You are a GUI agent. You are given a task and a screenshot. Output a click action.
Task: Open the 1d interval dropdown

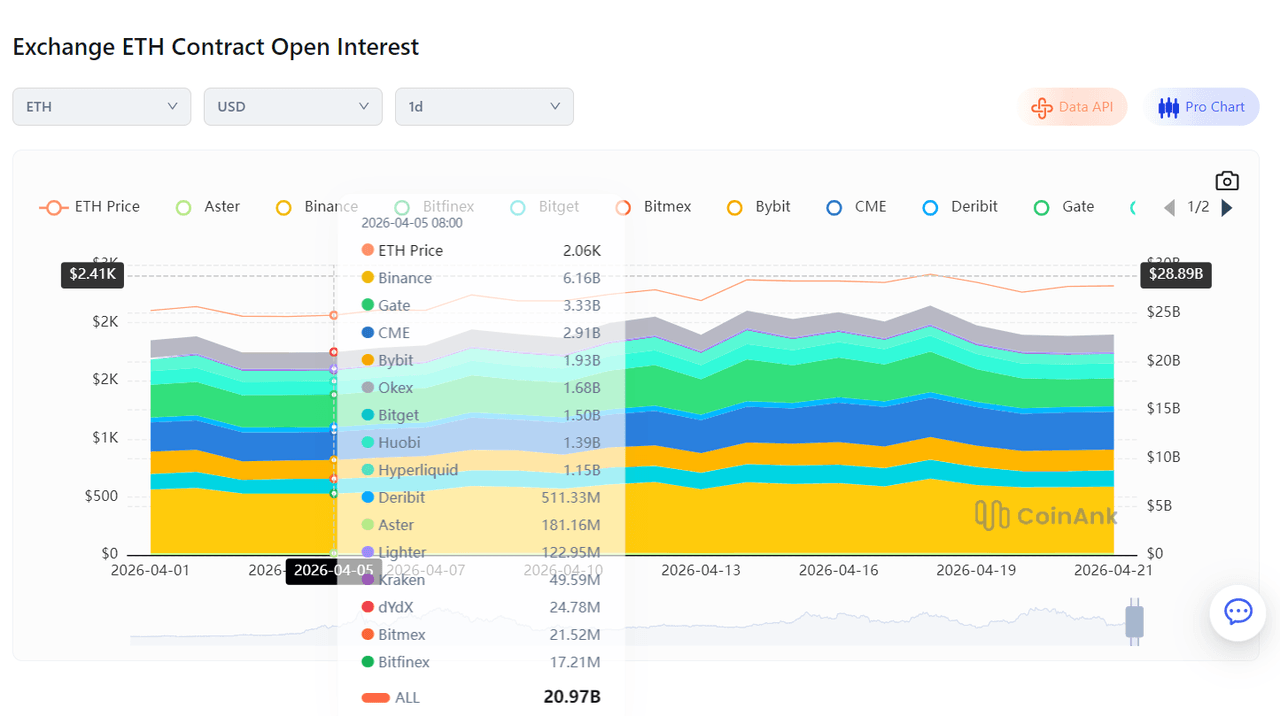[484, 107]
